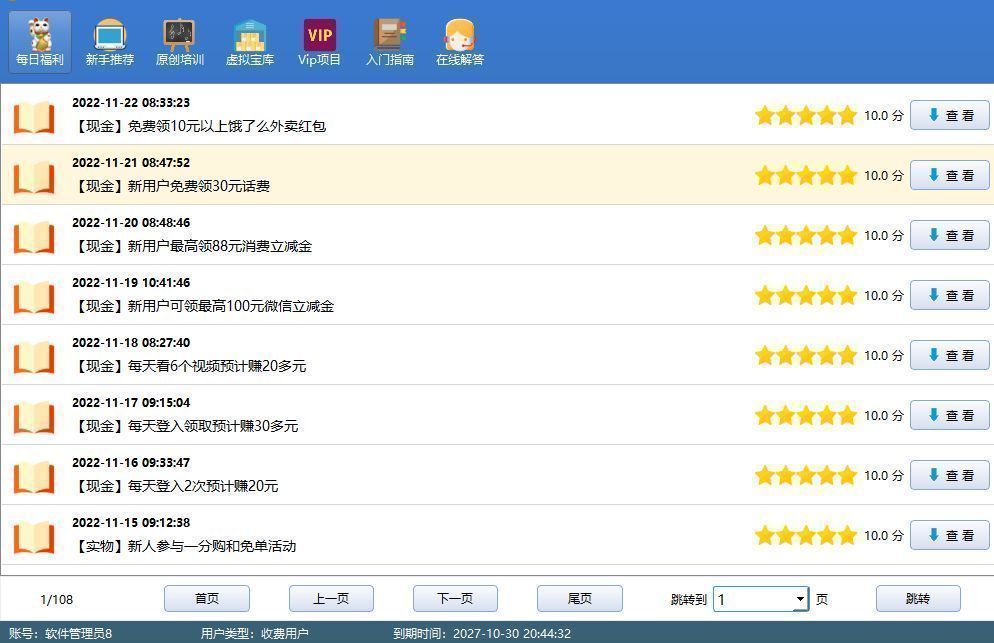Click 查看 for the 88元消费立减金 entry
The width and height of the screenshot is (994, 643).
(948, 235)
